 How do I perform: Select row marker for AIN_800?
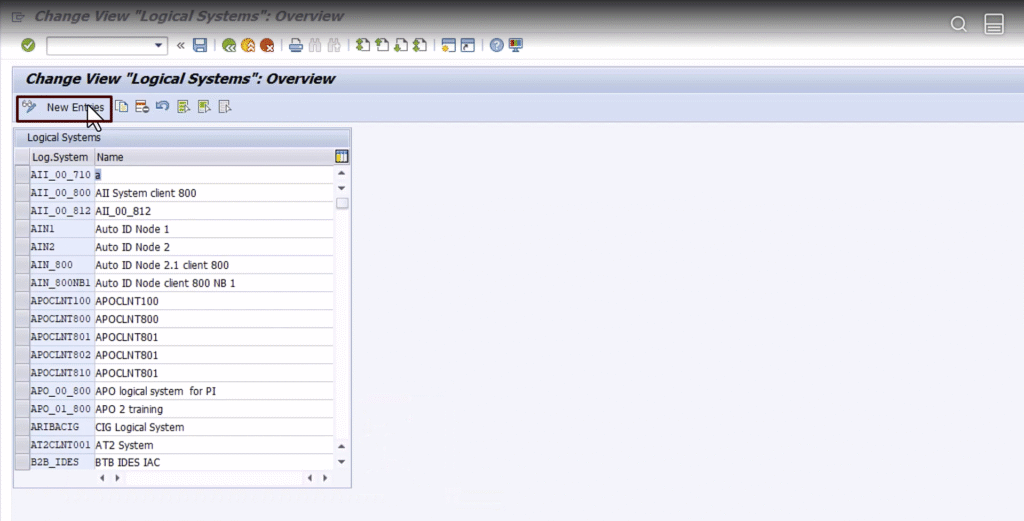tap(22, 265)
